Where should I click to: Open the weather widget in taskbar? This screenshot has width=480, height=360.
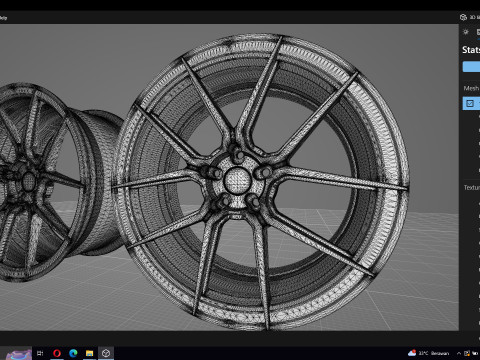pos(428,353)
